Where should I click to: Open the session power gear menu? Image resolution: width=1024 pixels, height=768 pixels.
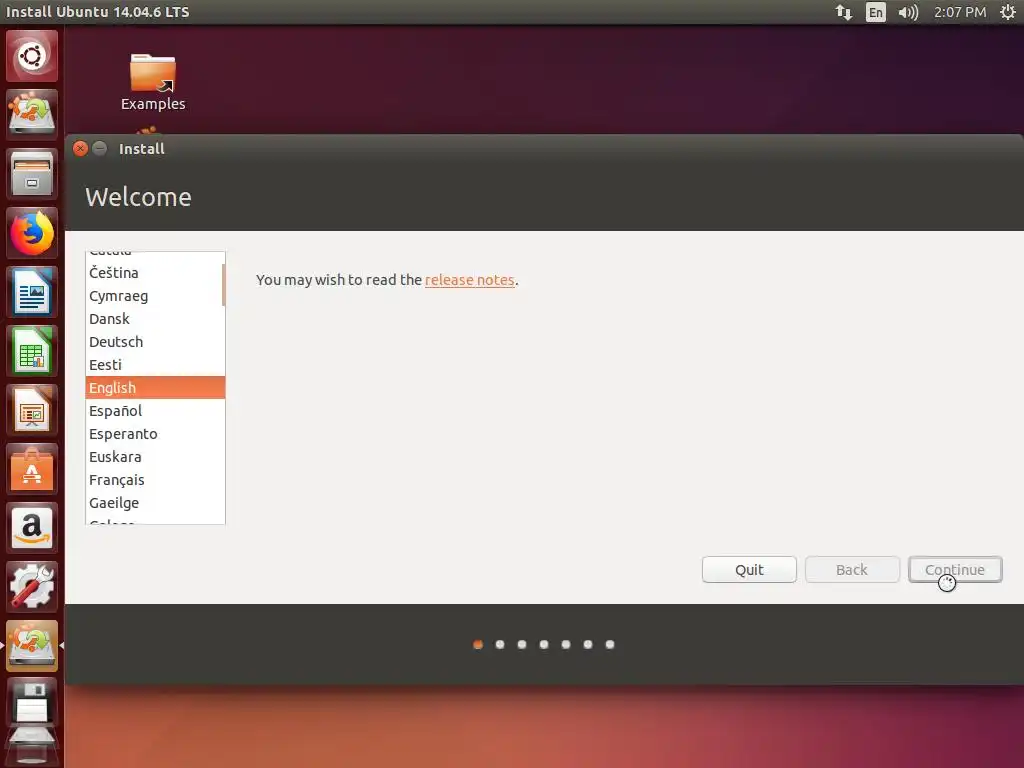(x=1008, y=12)
